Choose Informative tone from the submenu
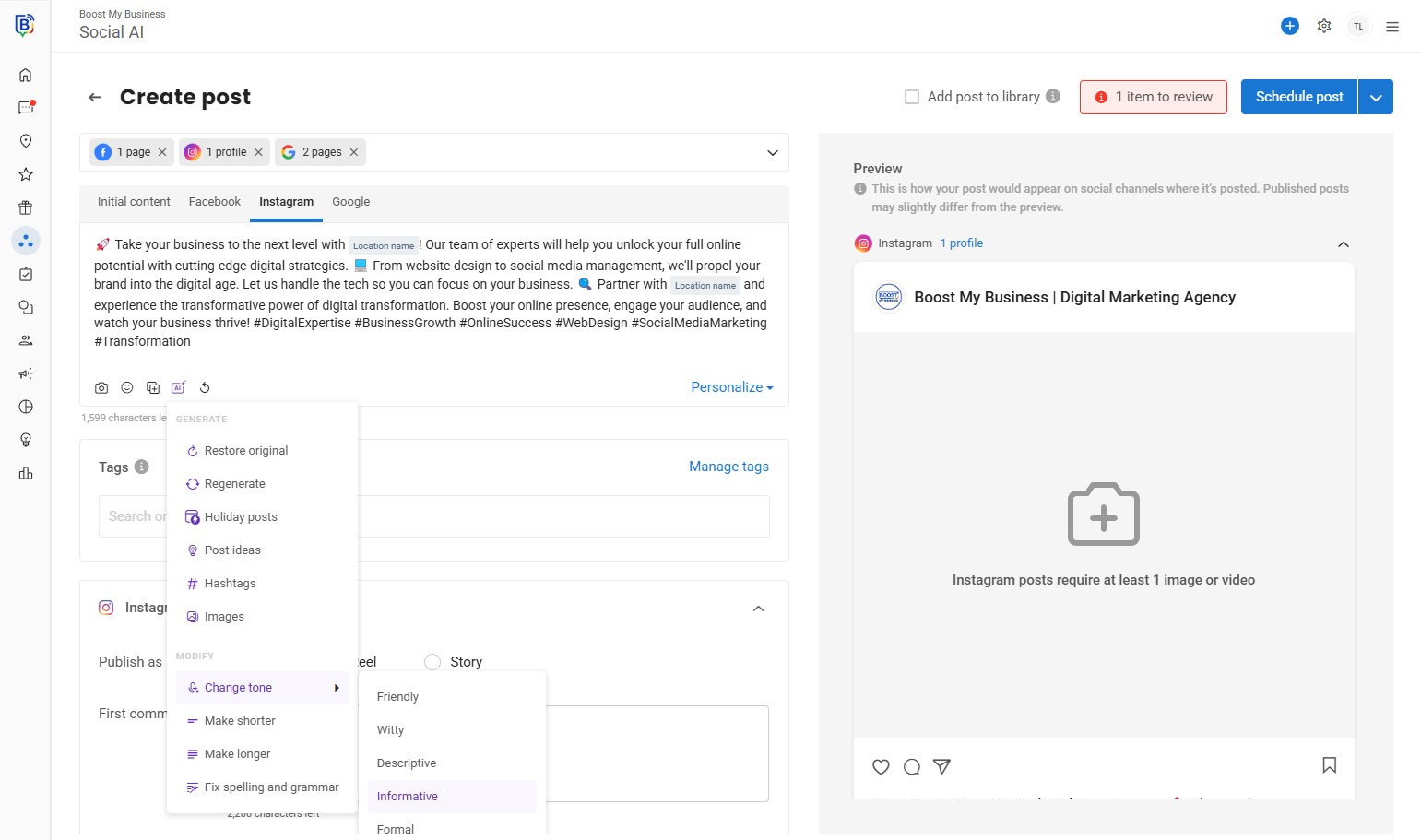The image size is (1421, 840). (x=408, y=797)
